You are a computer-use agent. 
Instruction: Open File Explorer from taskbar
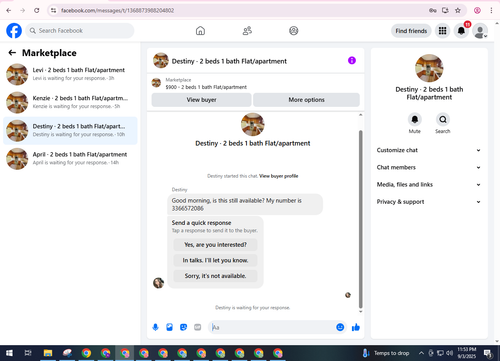pos(48,353)
